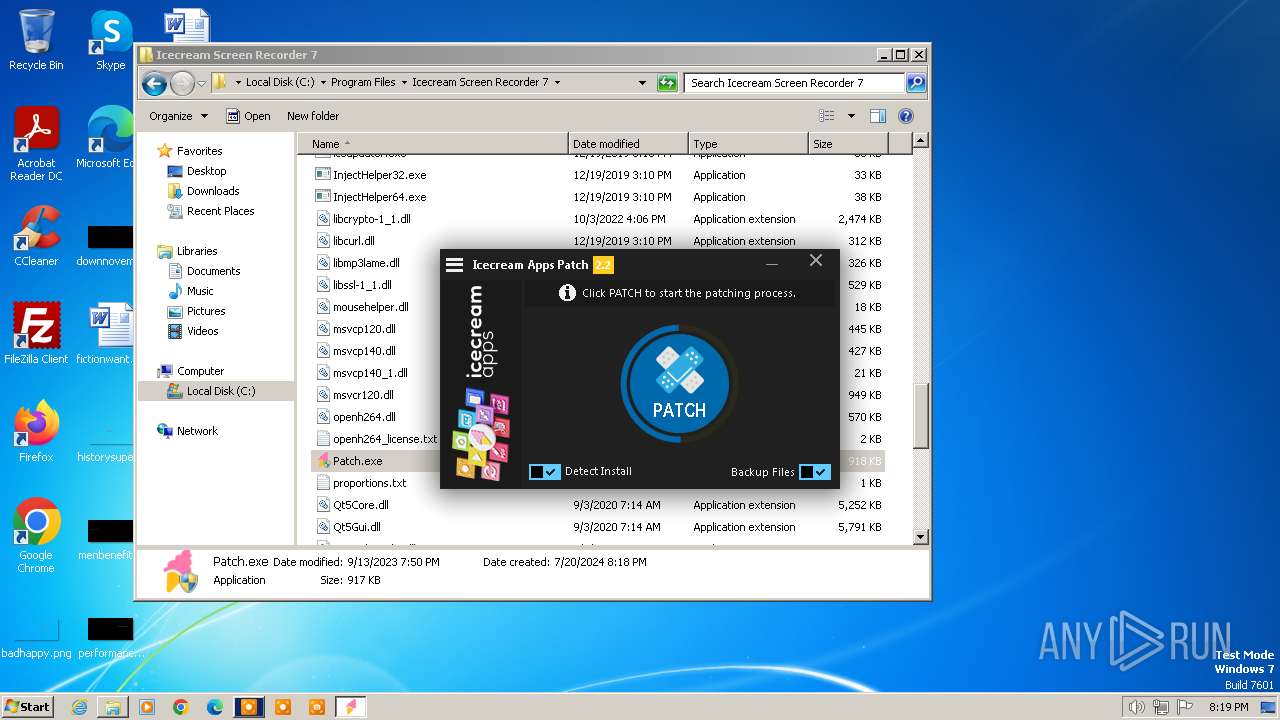Select the Documents library
This screenshot has width=1280, height=720.
pos(213,271)
